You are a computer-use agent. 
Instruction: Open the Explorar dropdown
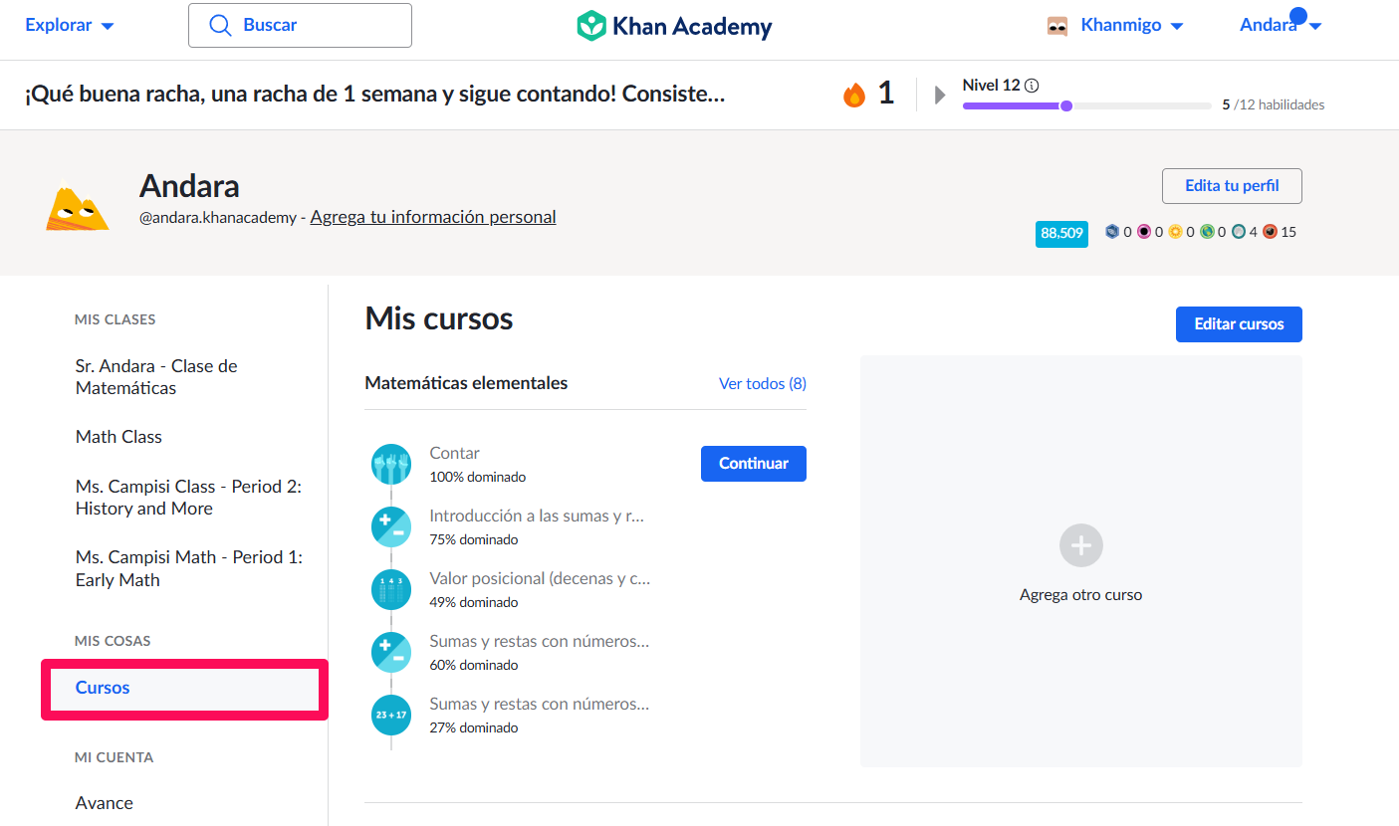69,25
